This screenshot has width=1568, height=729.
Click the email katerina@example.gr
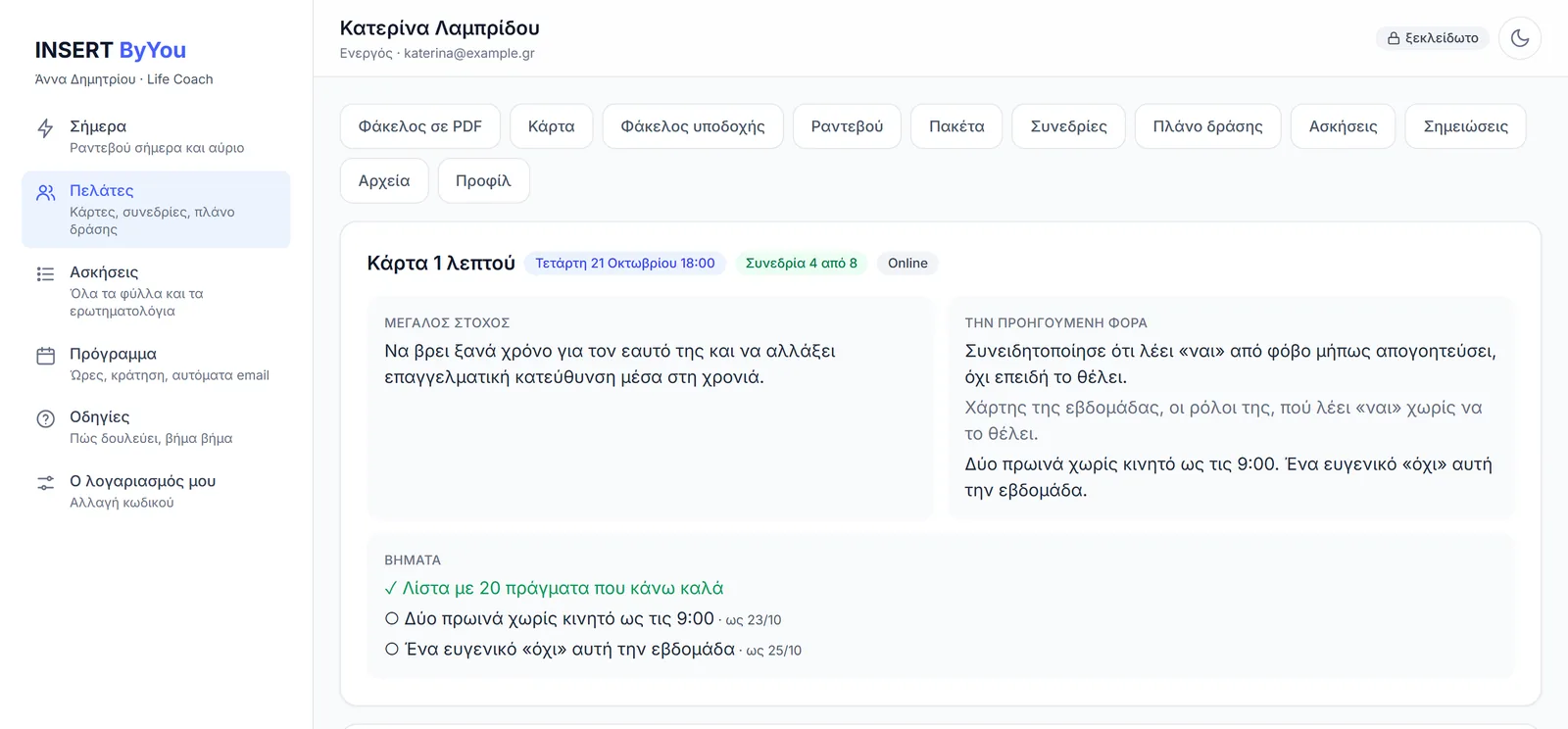click(469, 53)
